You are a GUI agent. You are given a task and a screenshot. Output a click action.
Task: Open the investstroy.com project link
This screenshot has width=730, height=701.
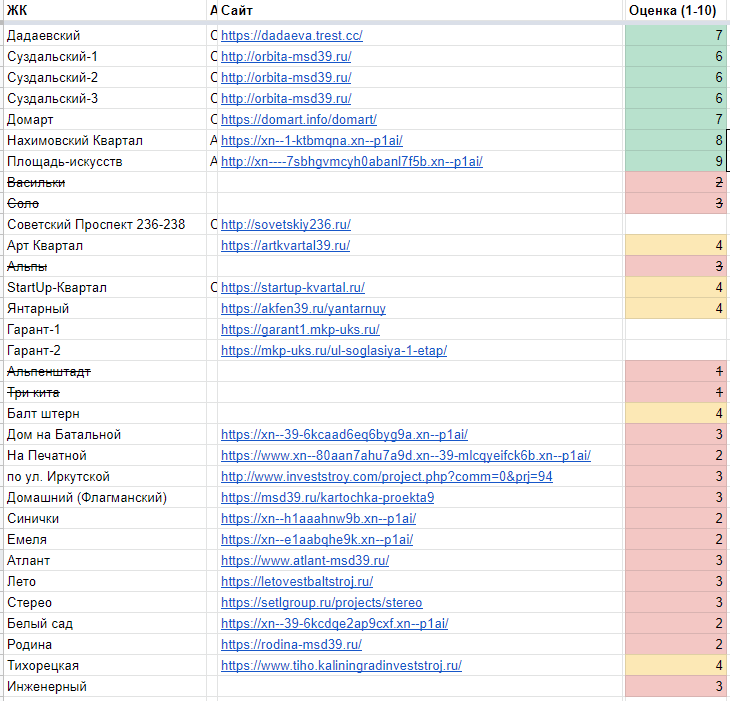(386, 476)
